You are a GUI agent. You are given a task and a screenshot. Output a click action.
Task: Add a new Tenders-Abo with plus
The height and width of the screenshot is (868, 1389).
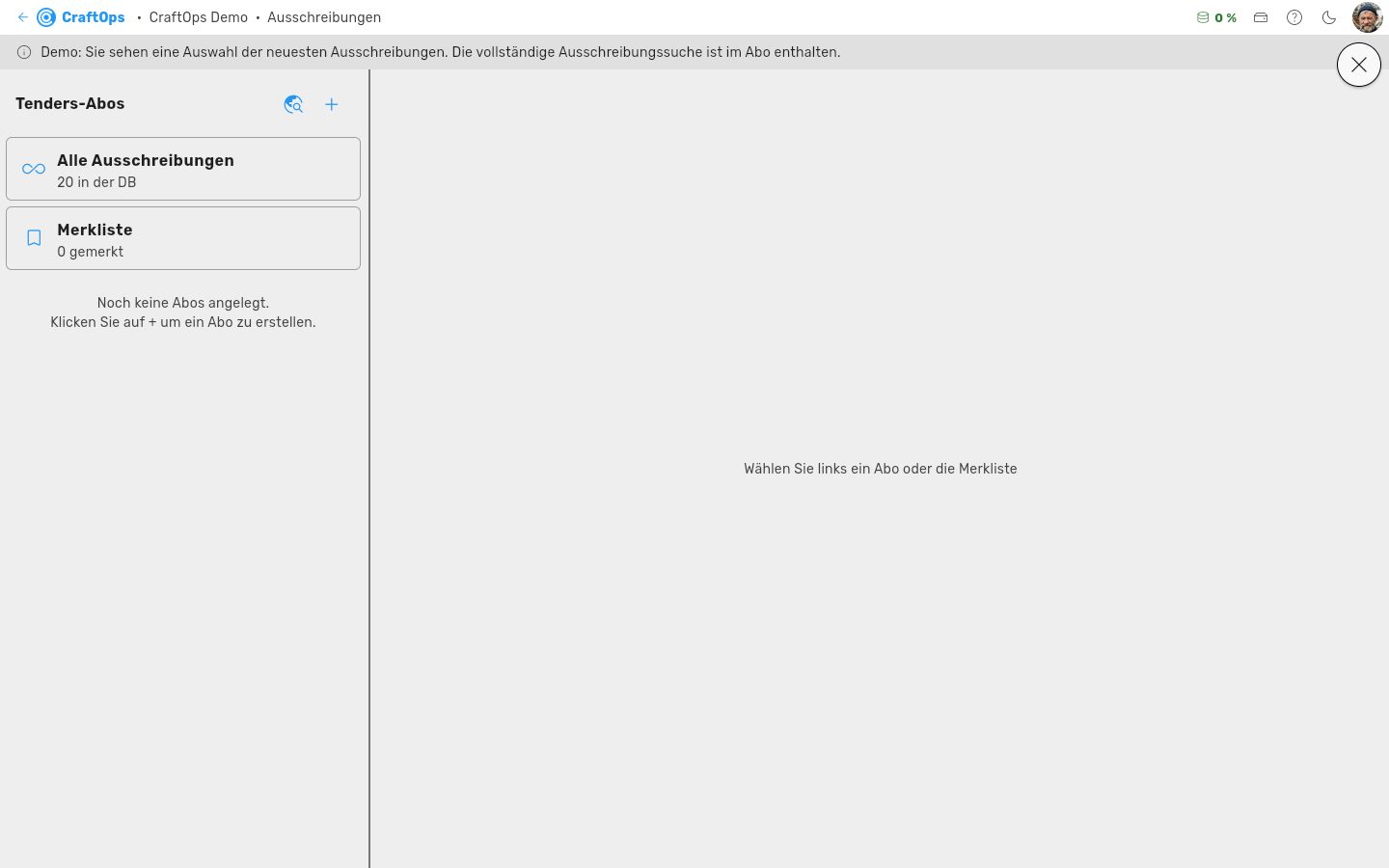[x=332, y=104]
